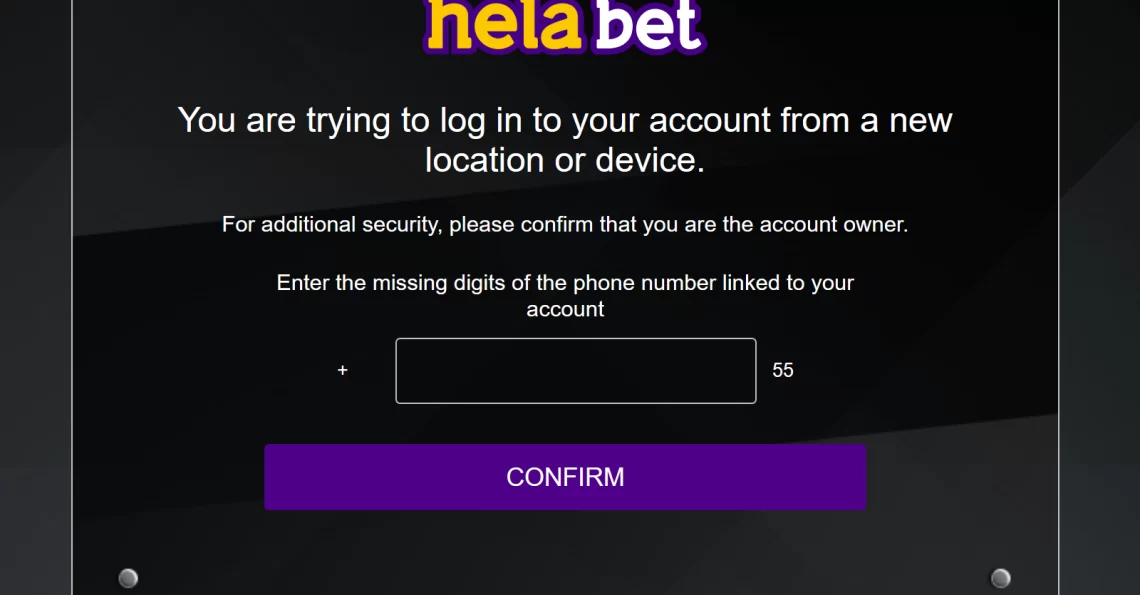Click the trailing "55" phone digits
This screenshot has height=595, width=1140.
[x=783, y=371]
